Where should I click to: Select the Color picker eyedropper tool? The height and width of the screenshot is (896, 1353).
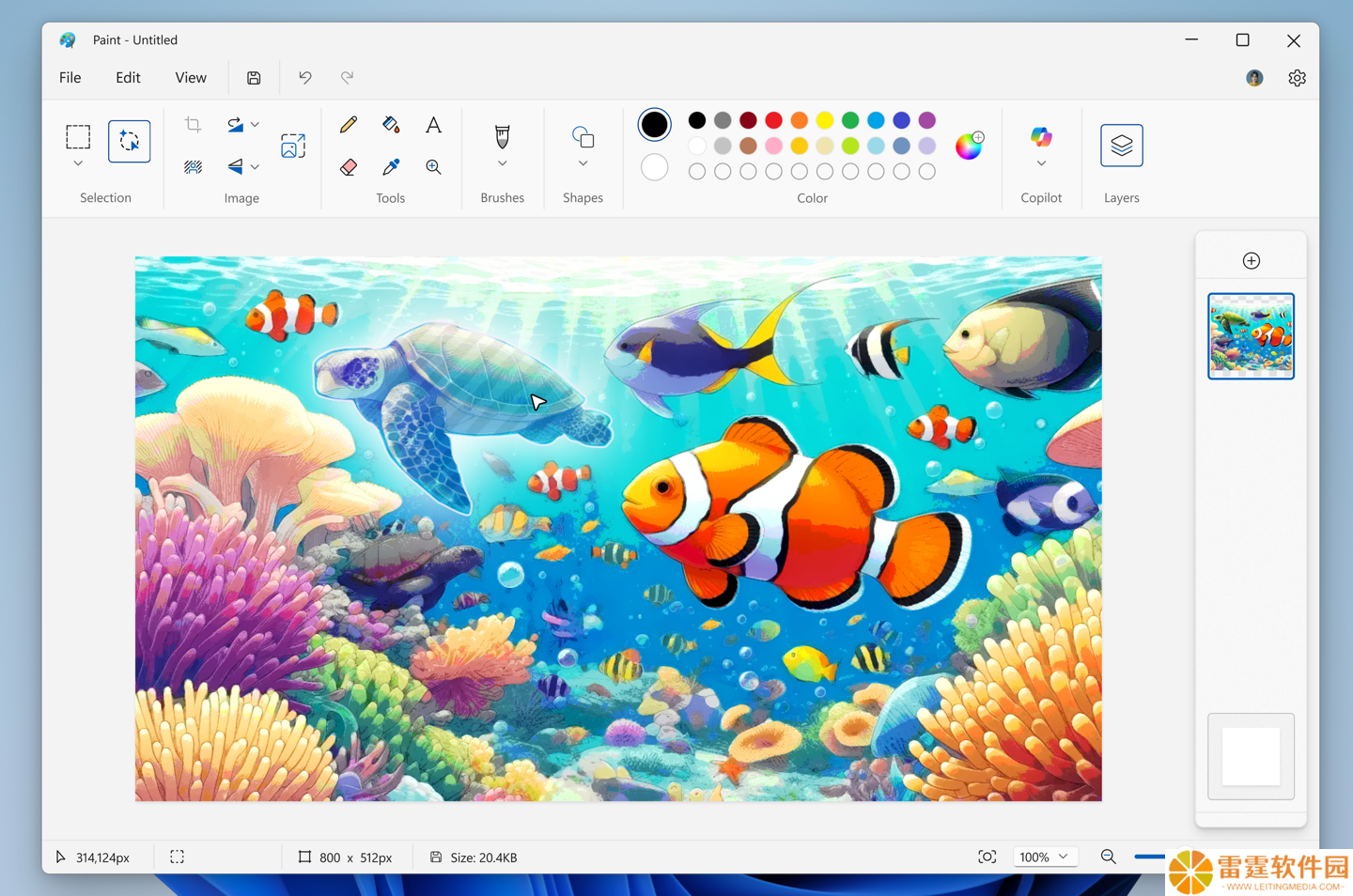391,167
